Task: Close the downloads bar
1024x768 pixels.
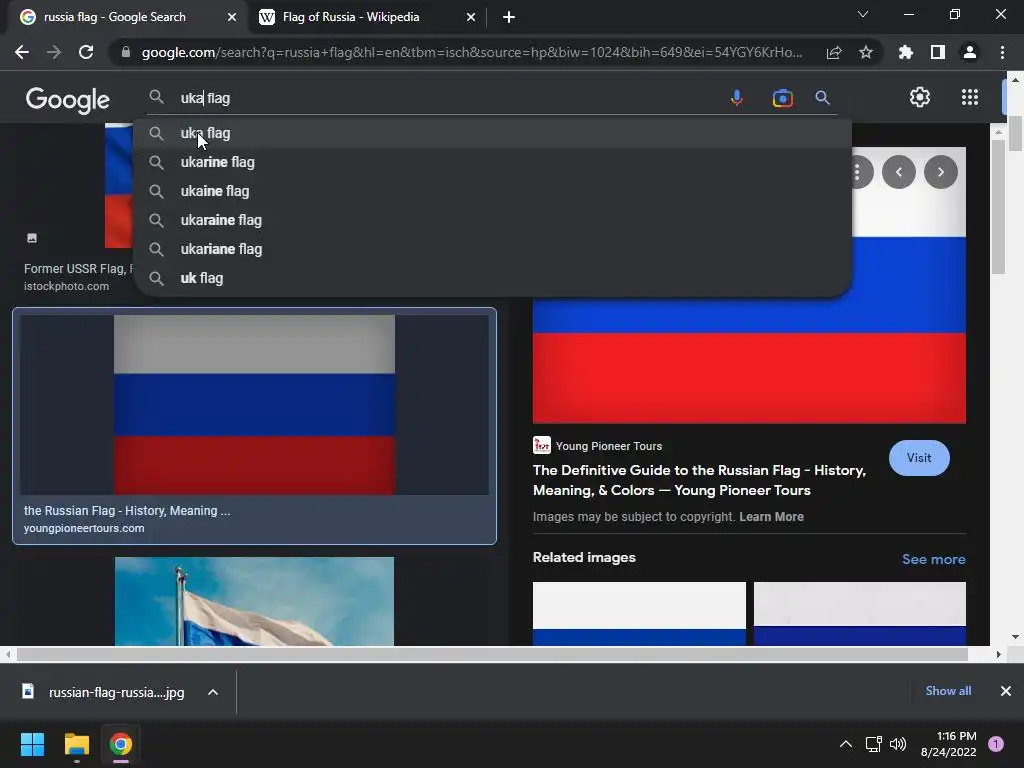Action: tap(1006, 691)
